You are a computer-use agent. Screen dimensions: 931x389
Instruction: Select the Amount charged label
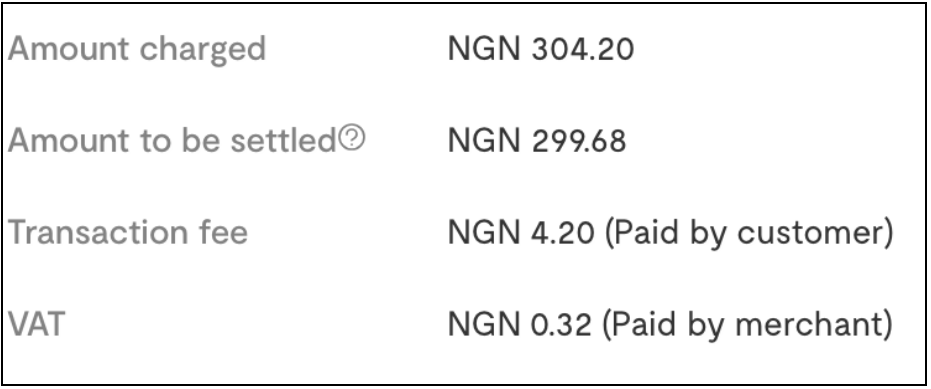click(x=137, y=50)
